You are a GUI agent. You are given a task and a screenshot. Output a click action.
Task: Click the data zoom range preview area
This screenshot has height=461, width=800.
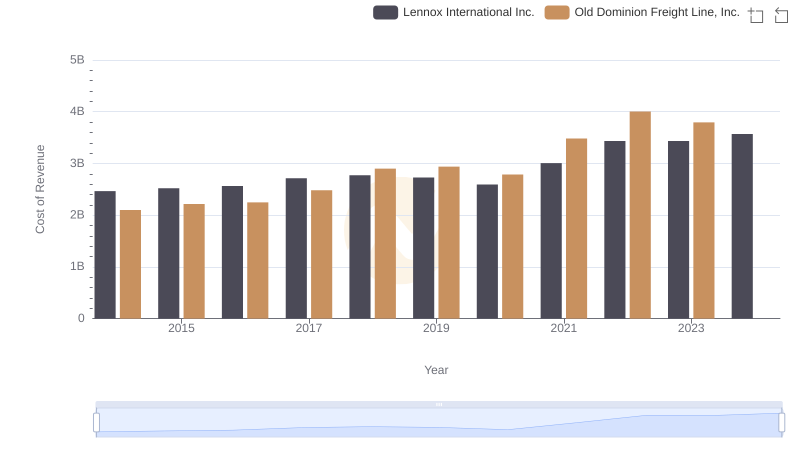click(x=439, y=423)
